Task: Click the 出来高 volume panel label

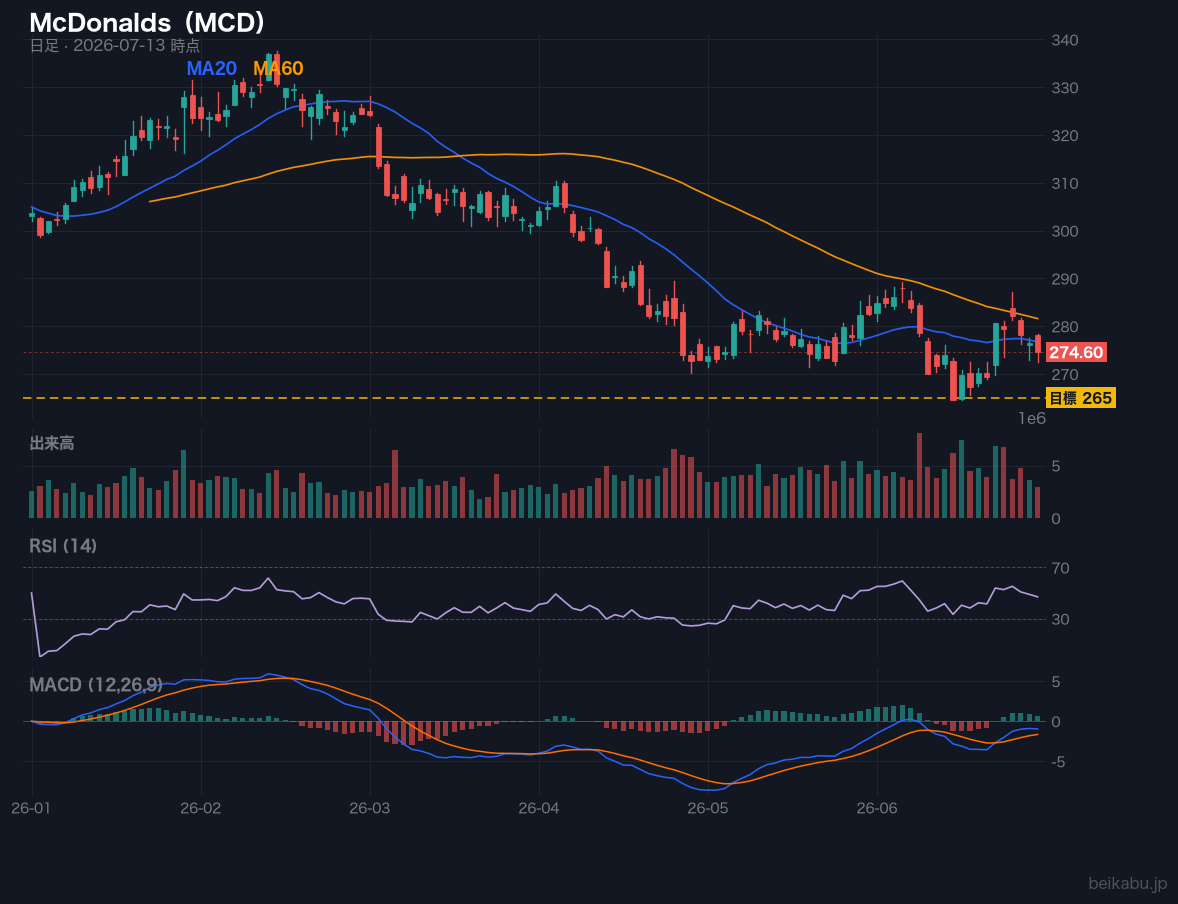Action: [52, 443]
